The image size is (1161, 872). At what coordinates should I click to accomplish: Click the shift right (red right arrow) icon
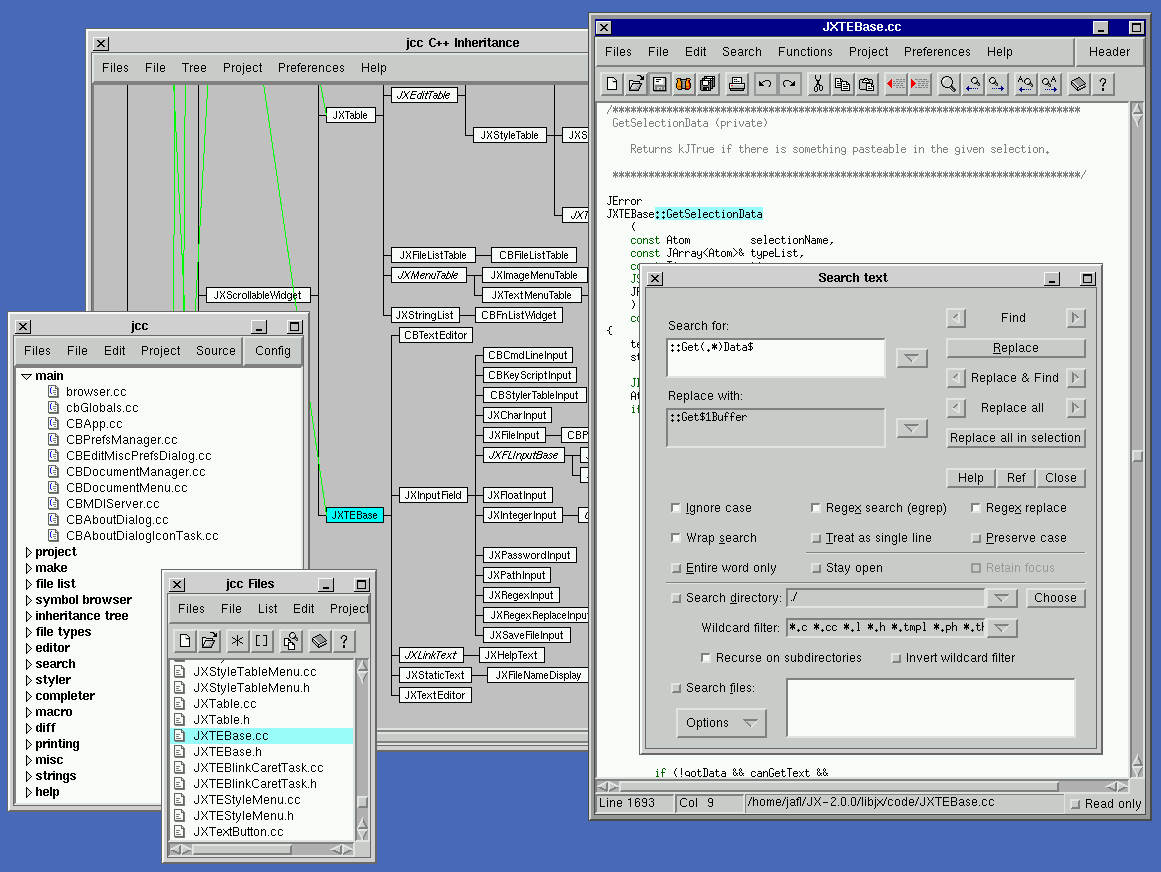click(x=920, y=84)
